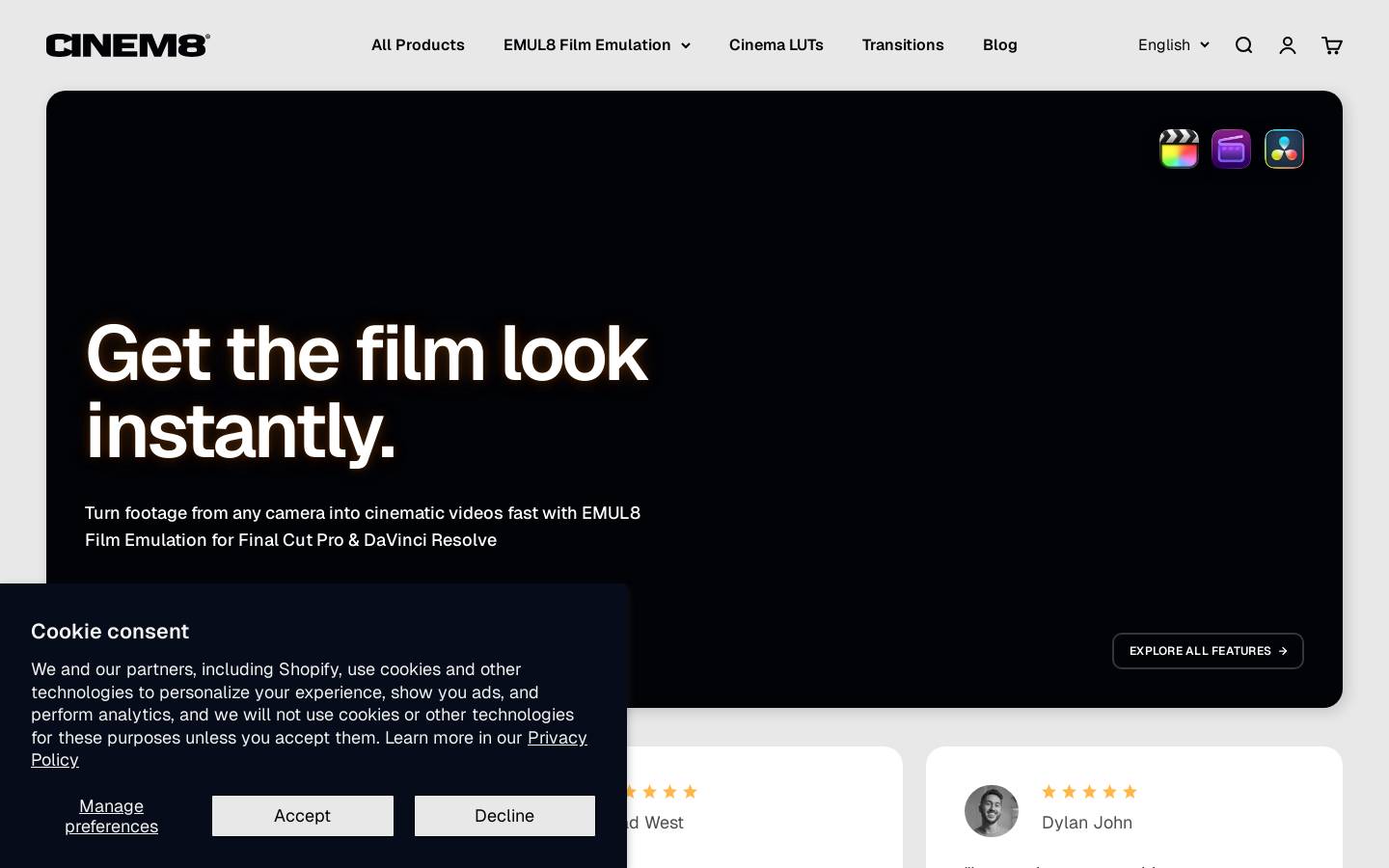The image size is (1389, 868).
Task: Click Dylan John's avatar photo
Action: (992, 810)
